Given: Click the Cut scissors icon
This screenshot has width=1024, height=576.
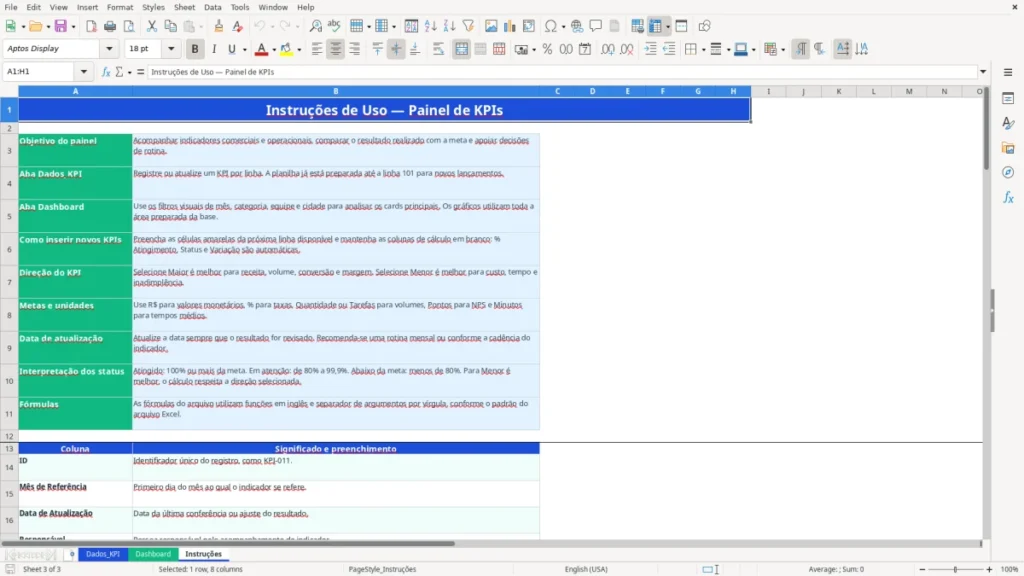Looking at the screenshot, I should (152, 26).
